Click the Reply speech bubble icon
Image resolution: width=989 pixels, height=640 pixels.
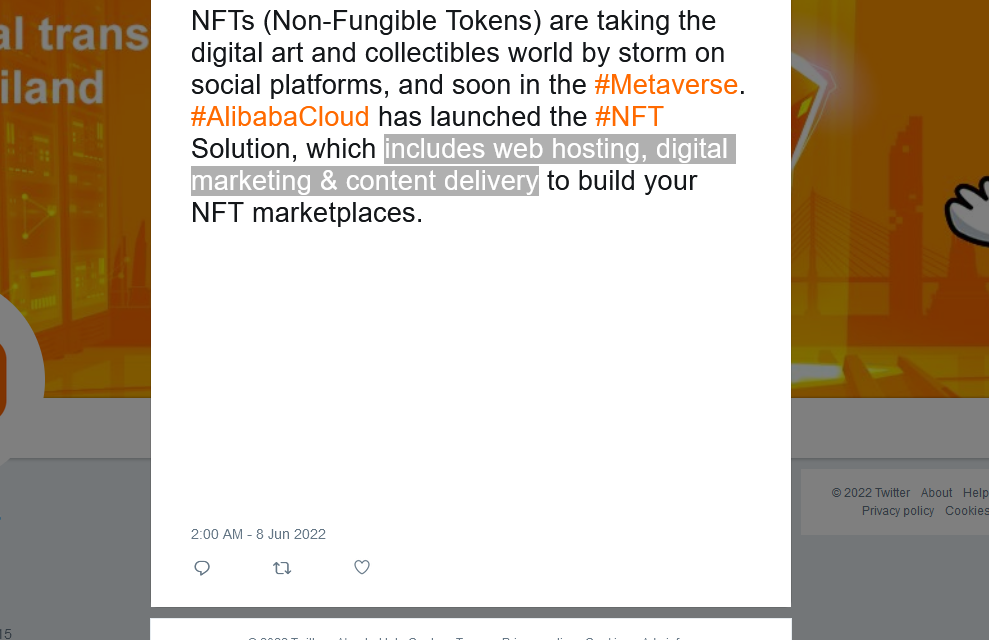pos(202,567)
